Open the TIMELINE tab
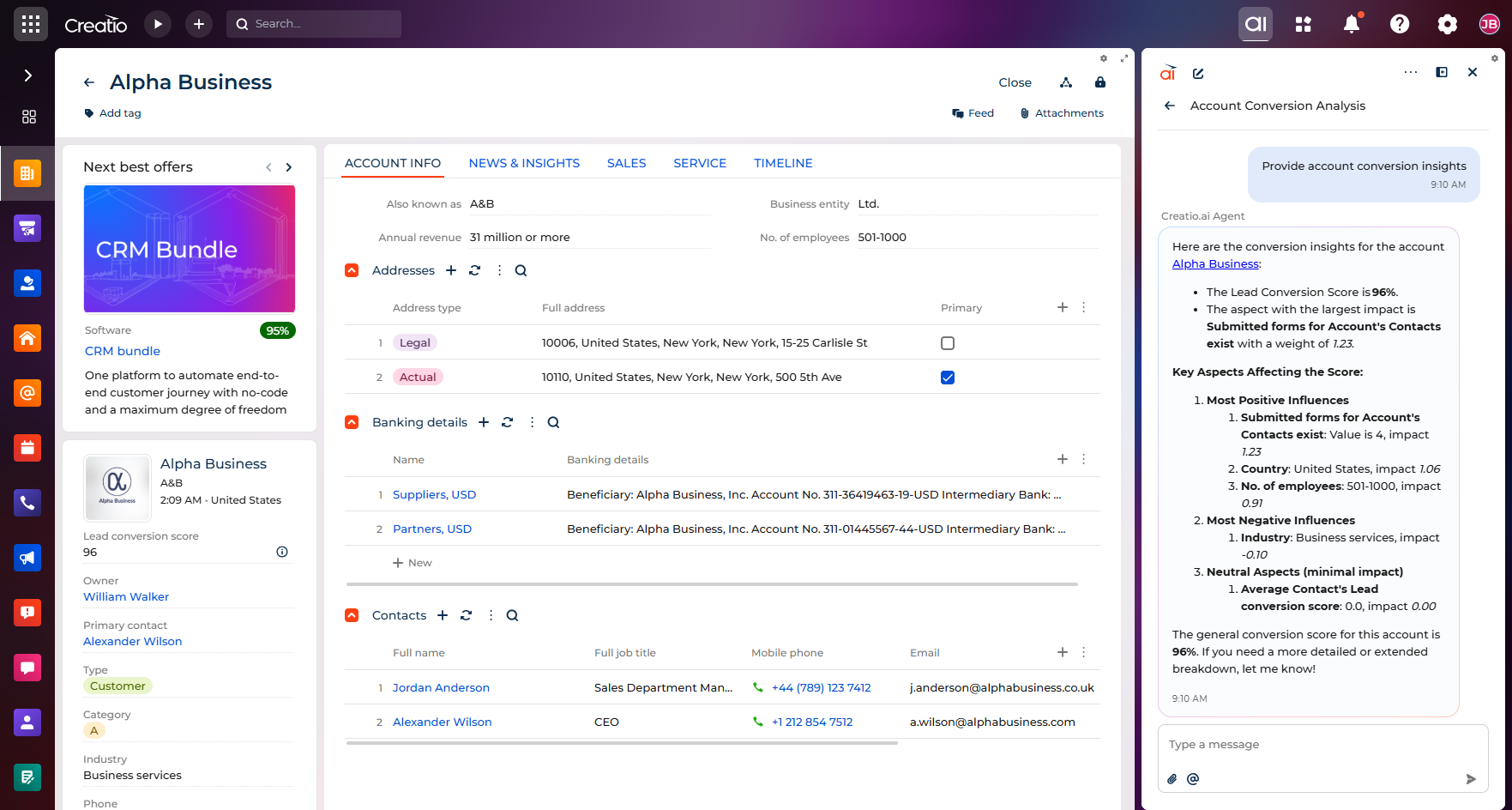 [x=782, y=163]
